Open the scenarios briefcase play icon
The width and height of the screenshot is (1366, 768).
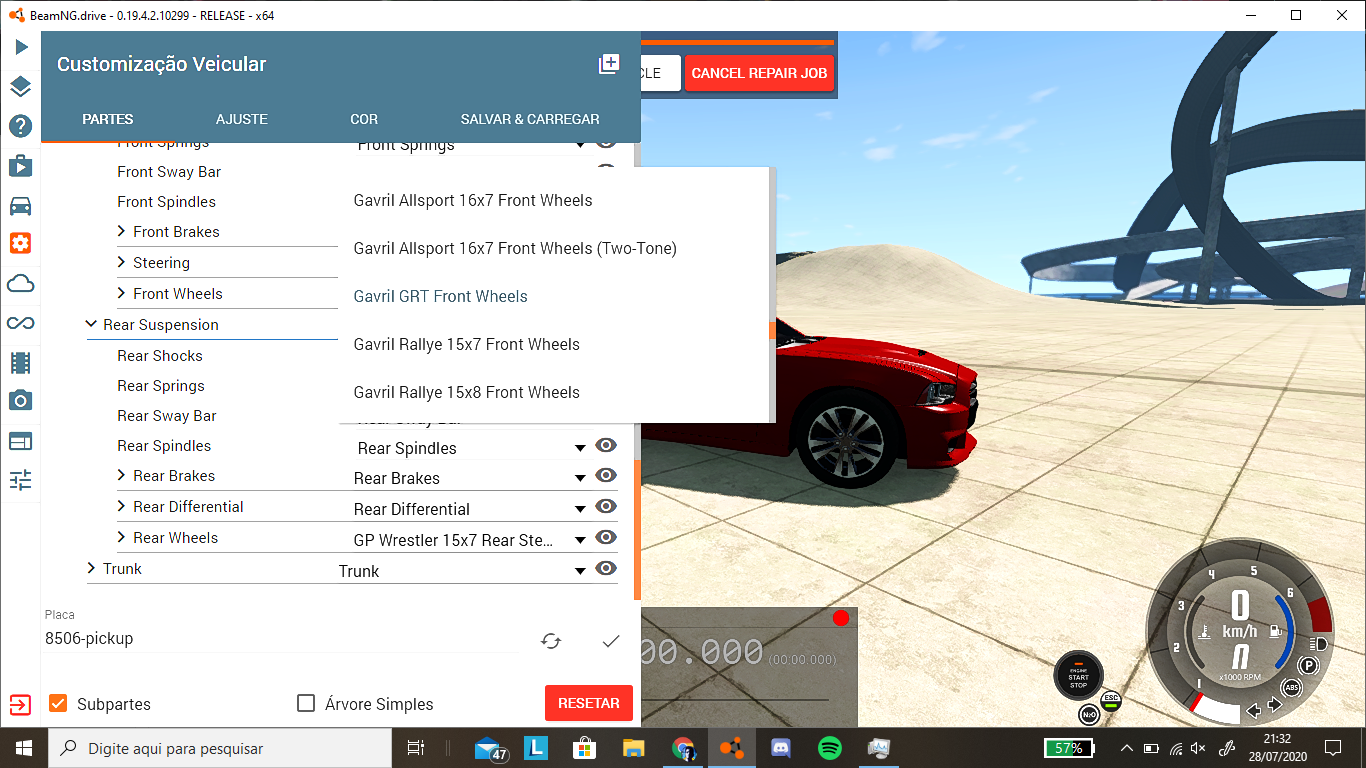tap(20, 165)
